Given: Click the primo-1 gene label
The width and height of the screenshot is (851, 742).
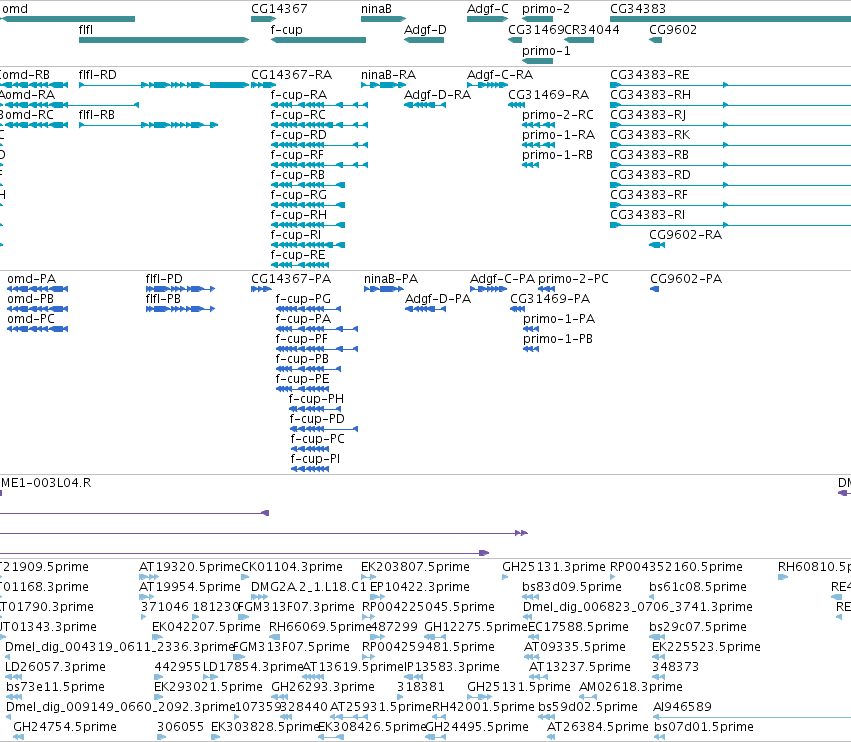Looking at the screenshot, I should [x=546, y=51].
